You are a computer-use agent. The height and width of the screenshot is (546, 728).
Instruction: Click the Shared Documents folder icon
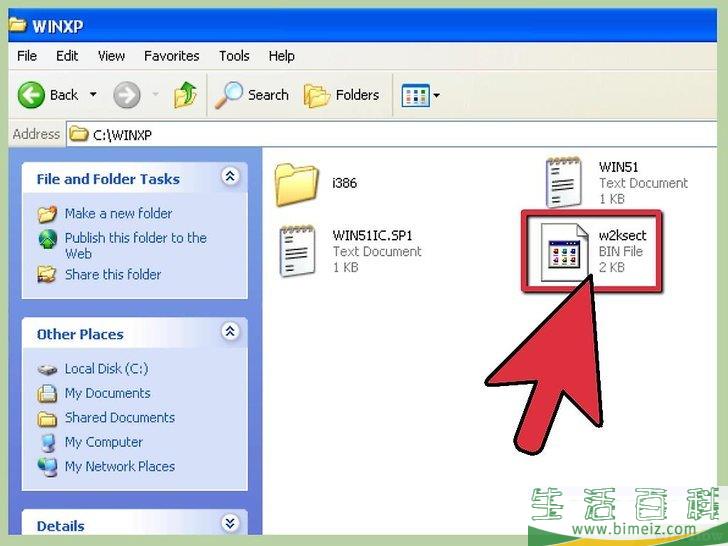(x=47, y=418)
